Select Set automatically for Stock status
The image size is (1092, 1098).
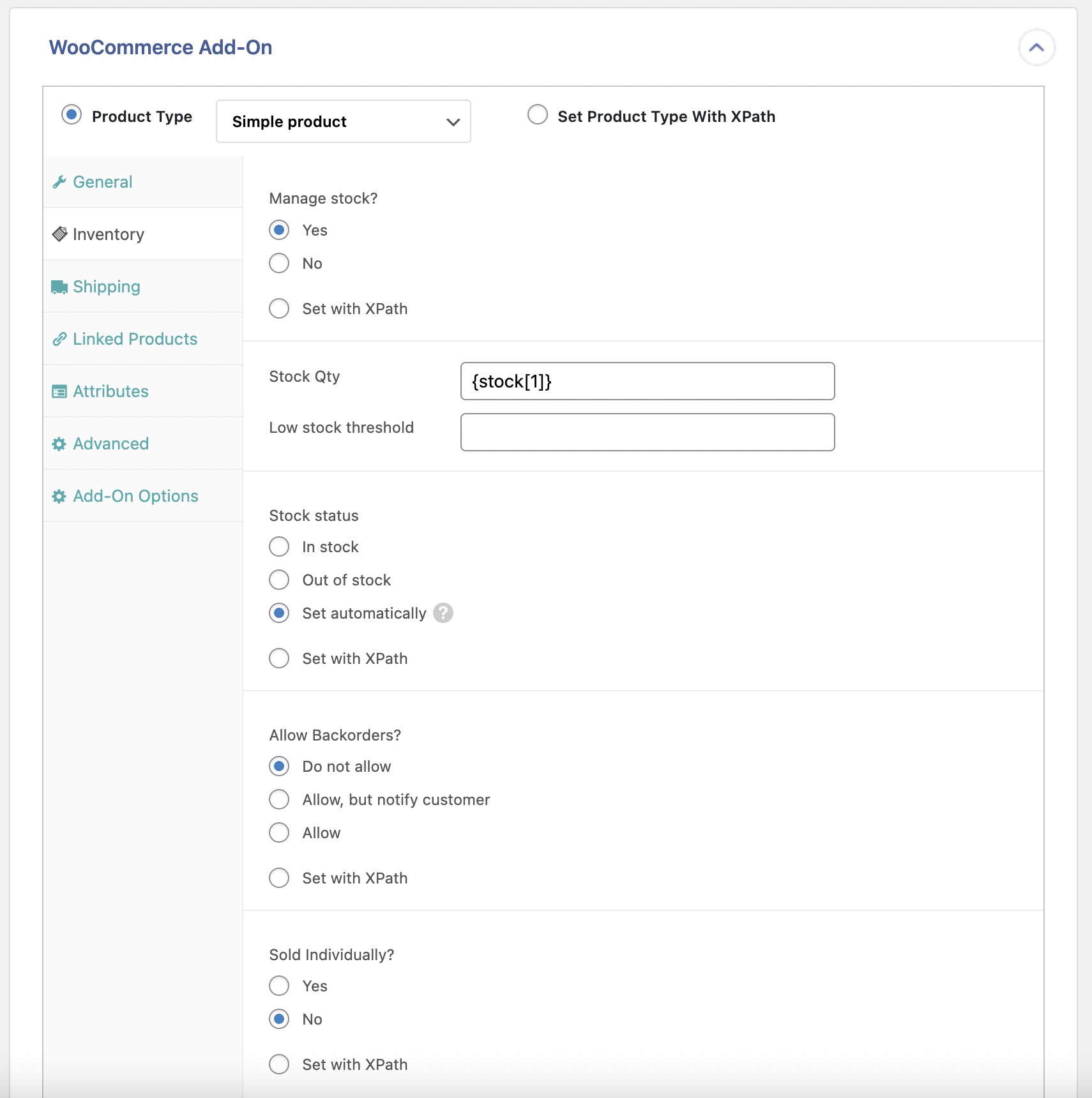279,613
